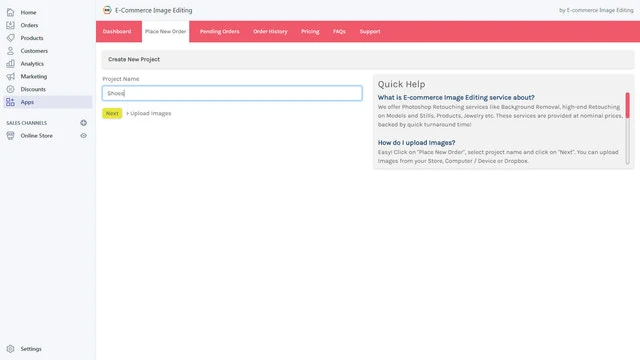View Online Store using eye icon
The height and width of the screenshot is (360, 640).
pyautogui.click(x=83, y=136)
